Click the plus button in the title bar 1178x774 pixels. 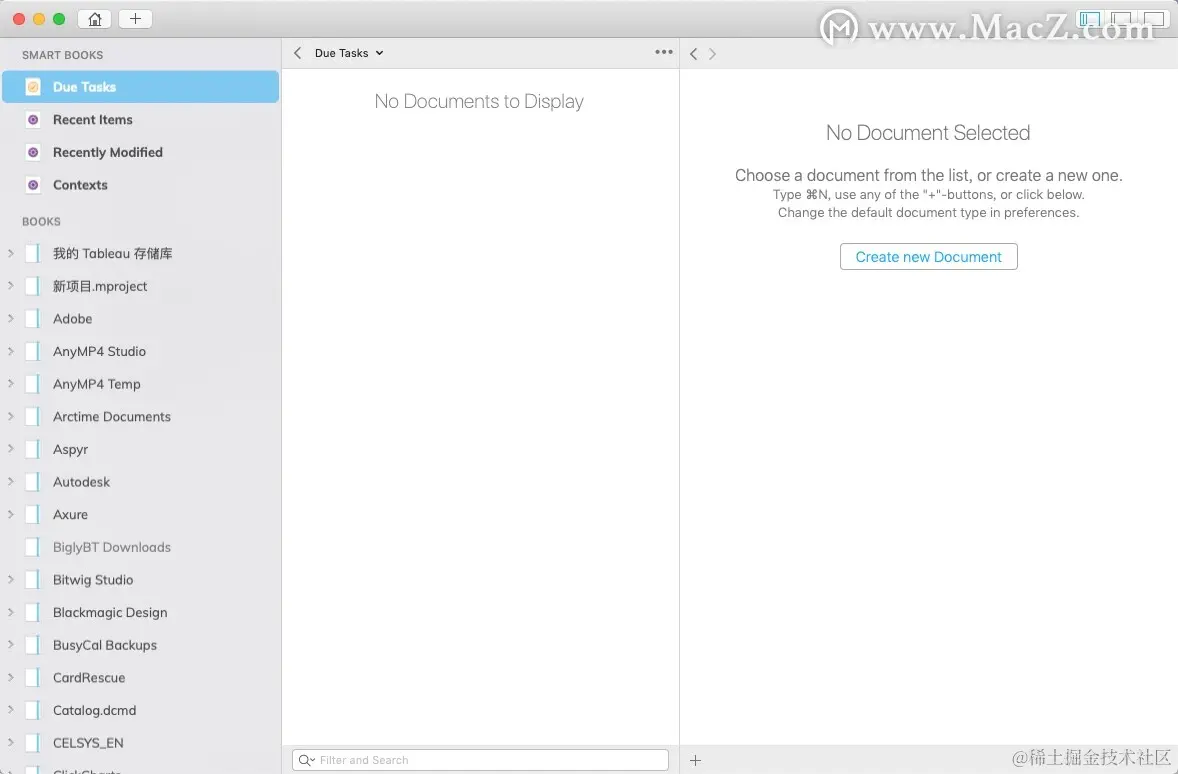tap(135, 19)
